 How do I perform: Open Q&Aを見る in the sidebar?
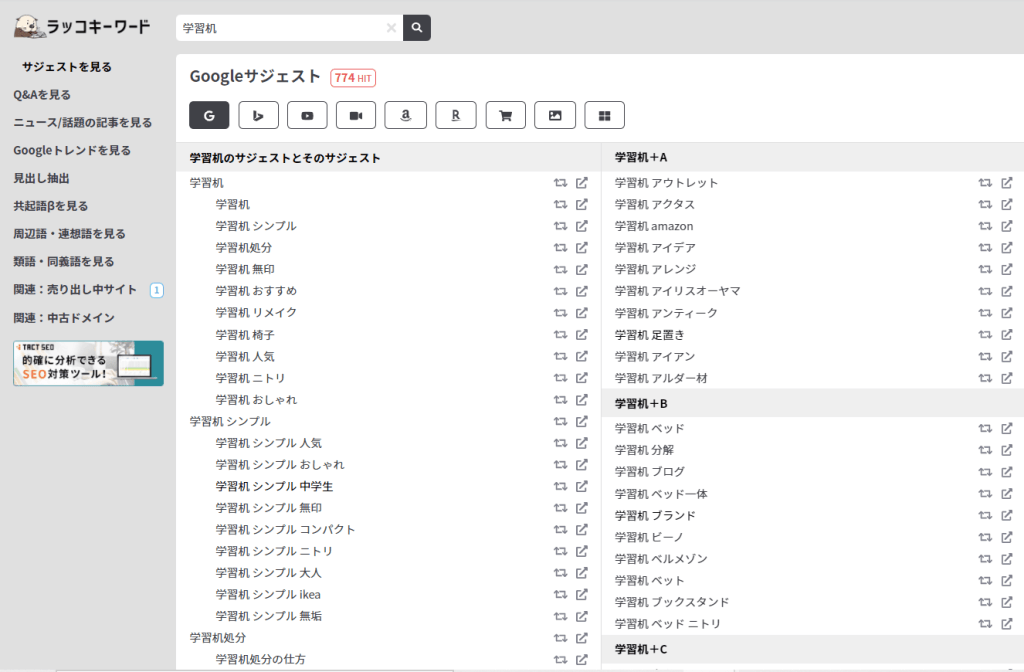[42, 95]
